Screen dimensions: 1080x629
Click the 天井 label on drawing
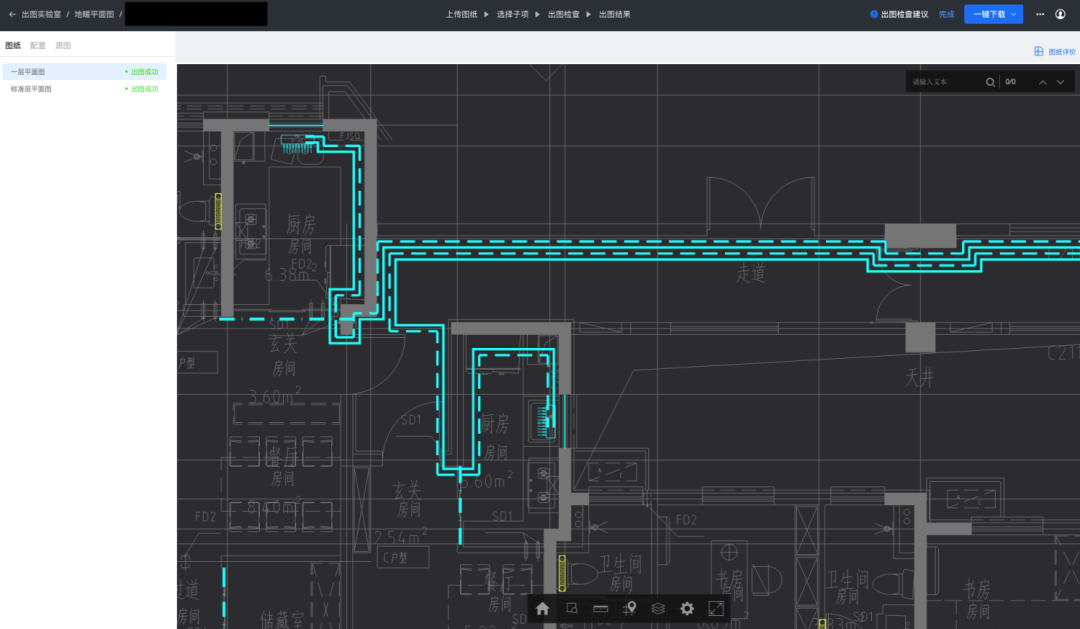point(920,377)
